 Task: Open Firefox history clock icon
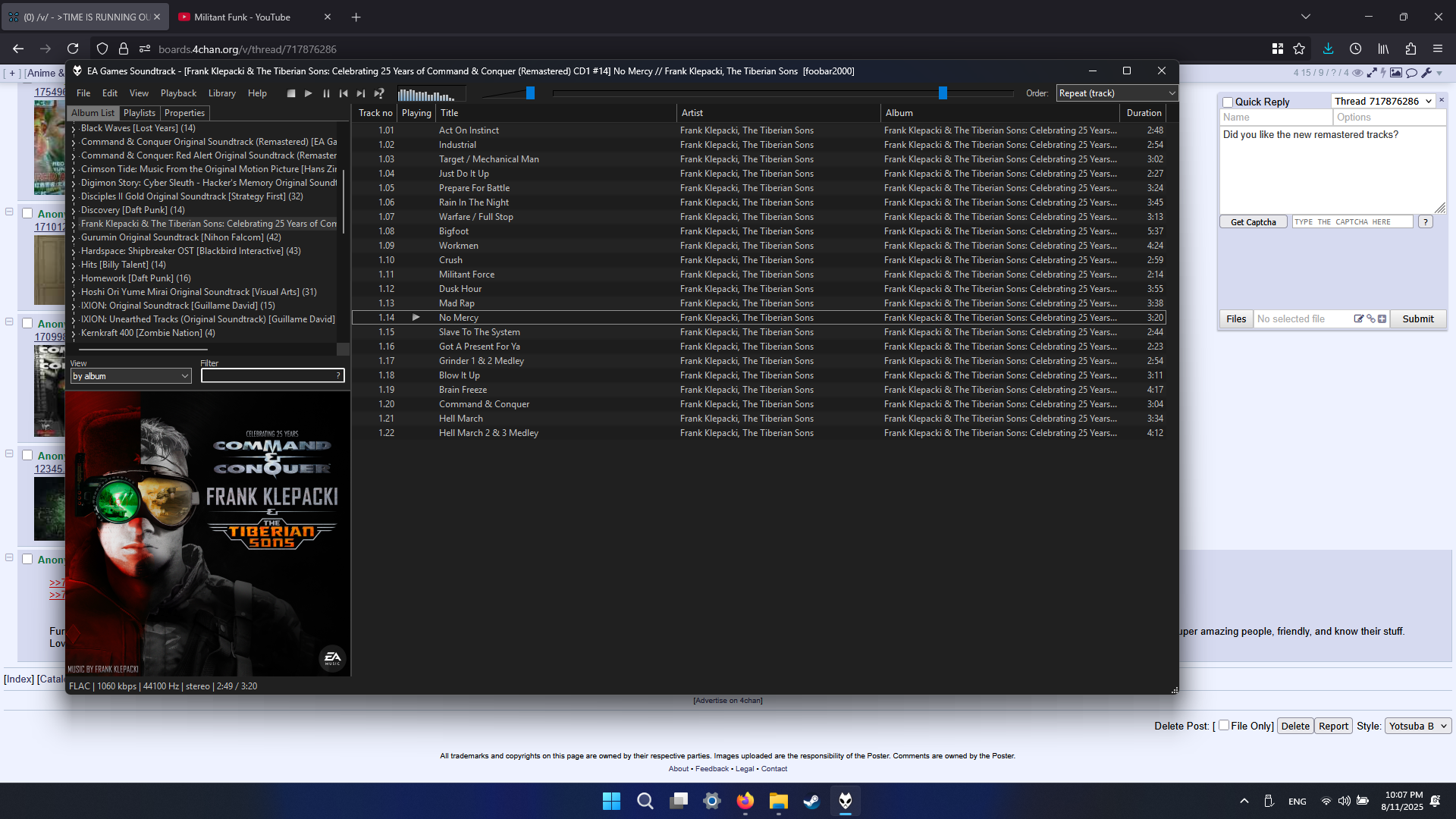[x=1356, y=49]
